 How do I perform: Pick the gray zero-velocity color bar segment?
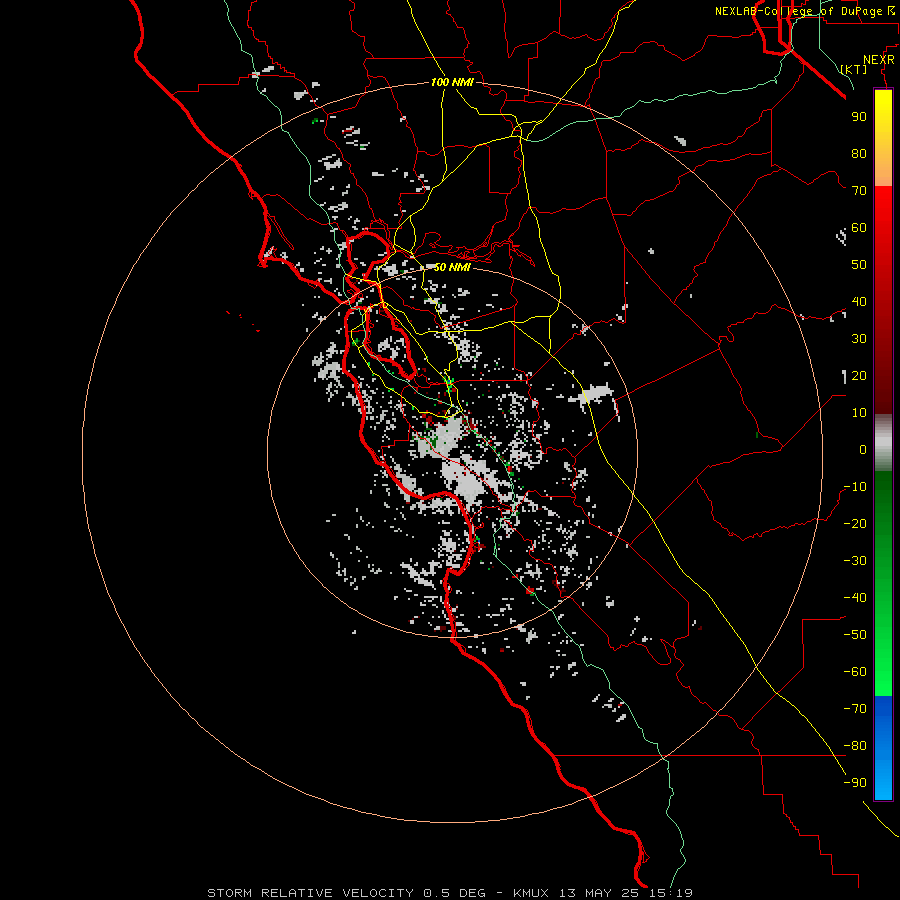coord(883,443)
